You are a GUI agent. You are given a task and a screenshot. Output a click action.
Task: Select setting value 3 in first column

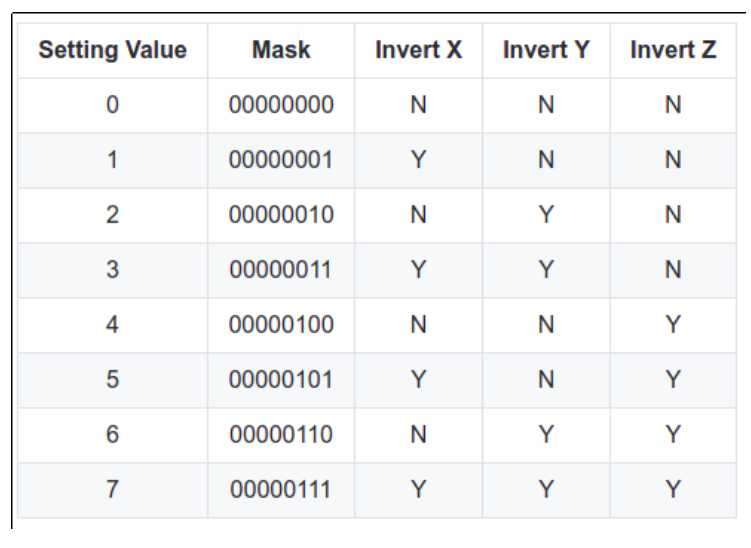112,271
